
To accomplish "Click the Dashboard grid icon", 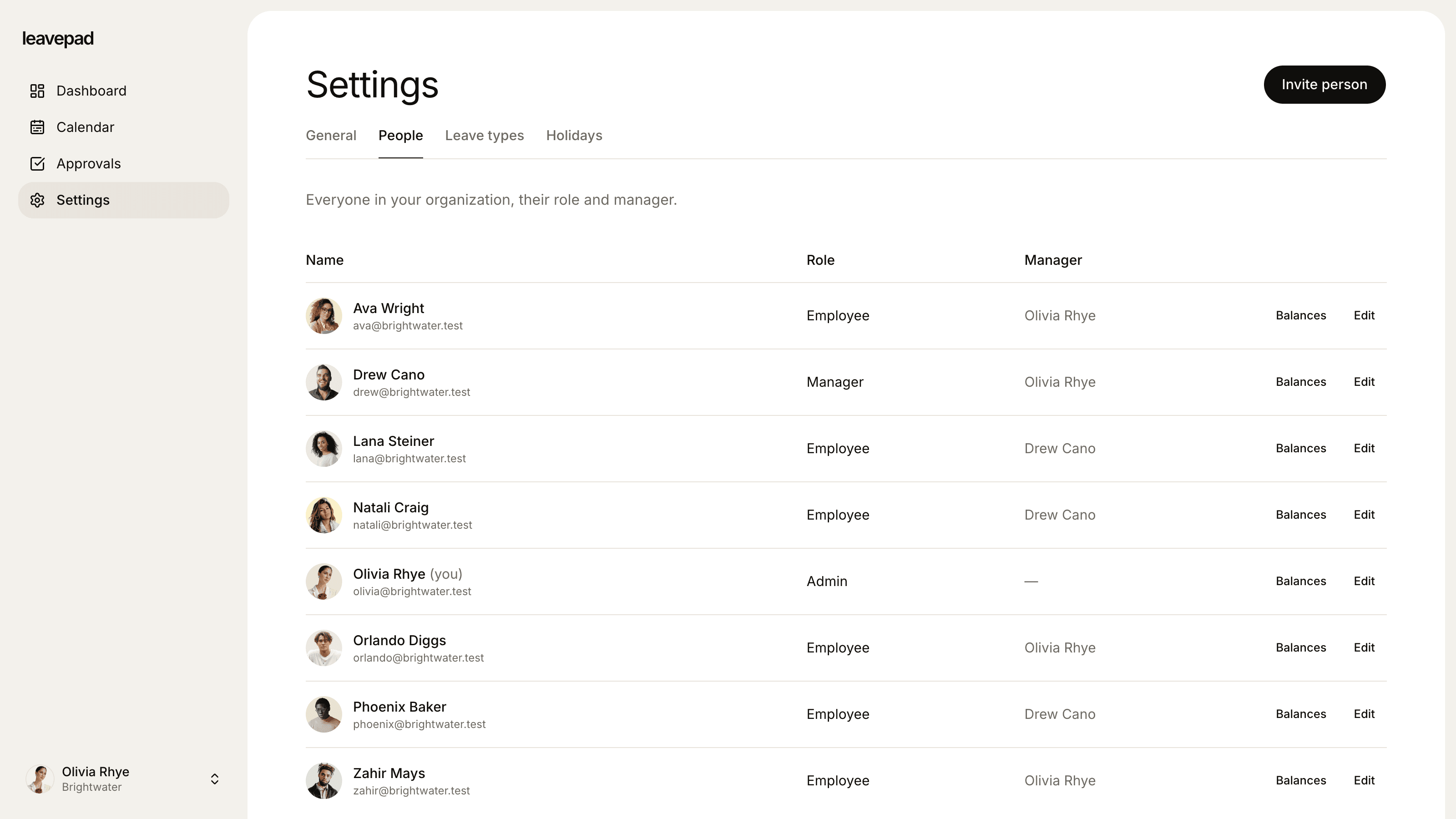I will coord(37,91).
